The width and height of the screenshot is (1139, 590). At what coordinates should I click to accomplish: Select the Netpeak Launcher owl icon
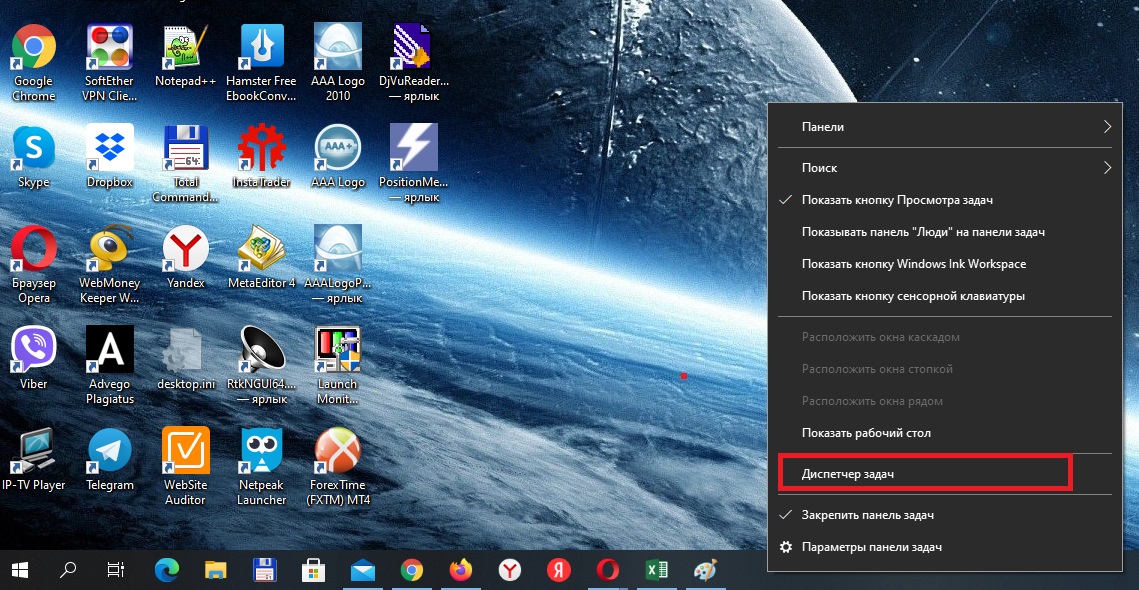262,451
